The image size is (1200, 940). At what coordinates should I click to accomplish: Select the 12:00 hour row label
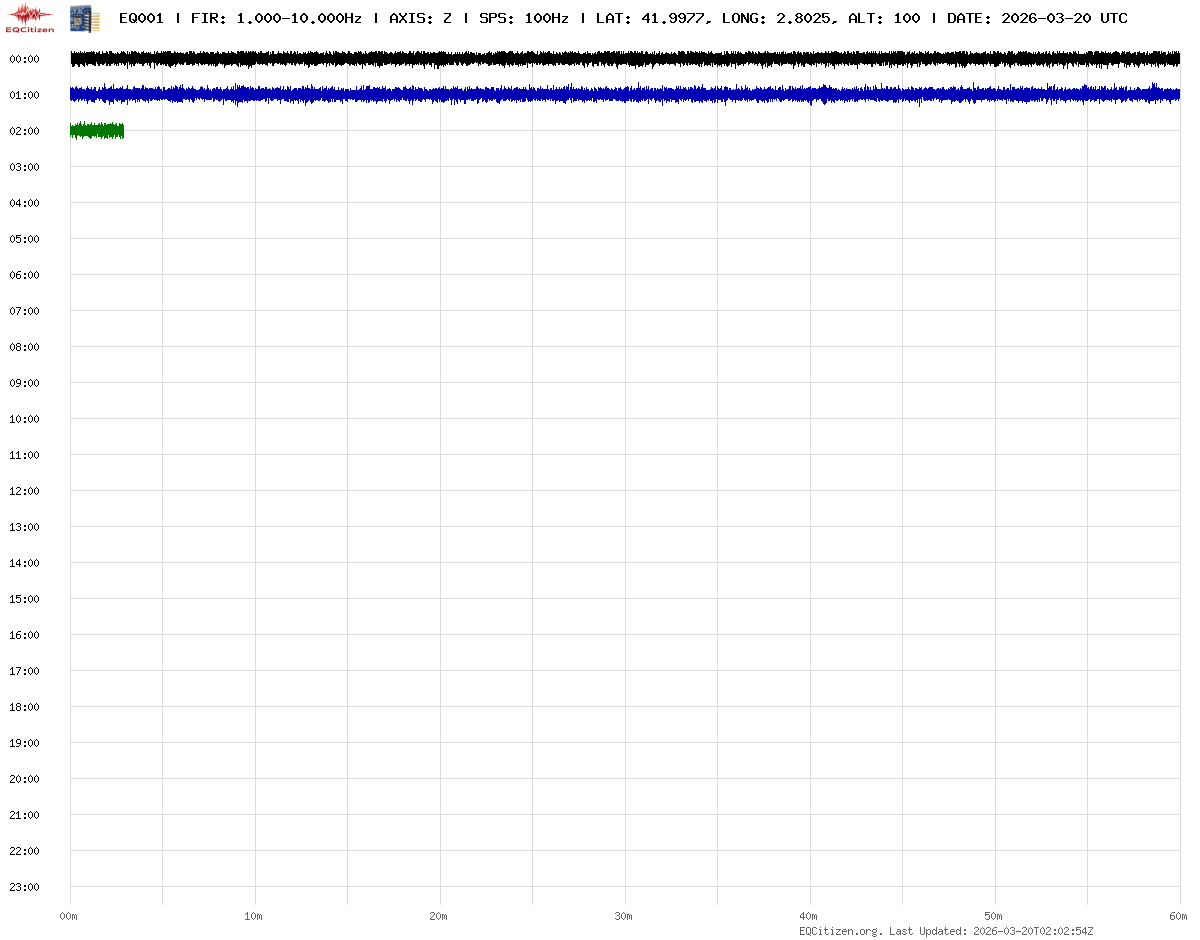pyautogui.click(x=24, y=491)
